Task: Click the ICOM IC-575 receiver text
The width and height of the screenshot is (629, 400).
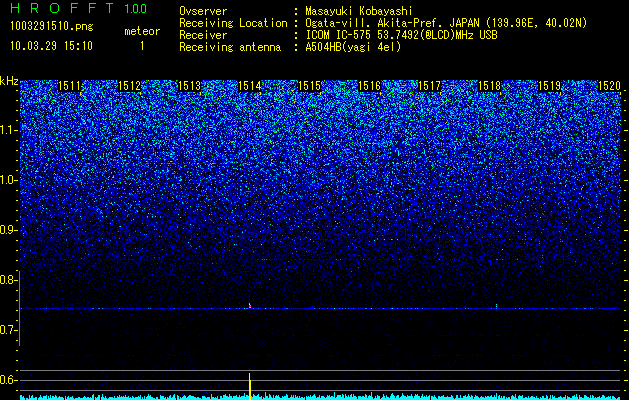Action: coord(401,35)
